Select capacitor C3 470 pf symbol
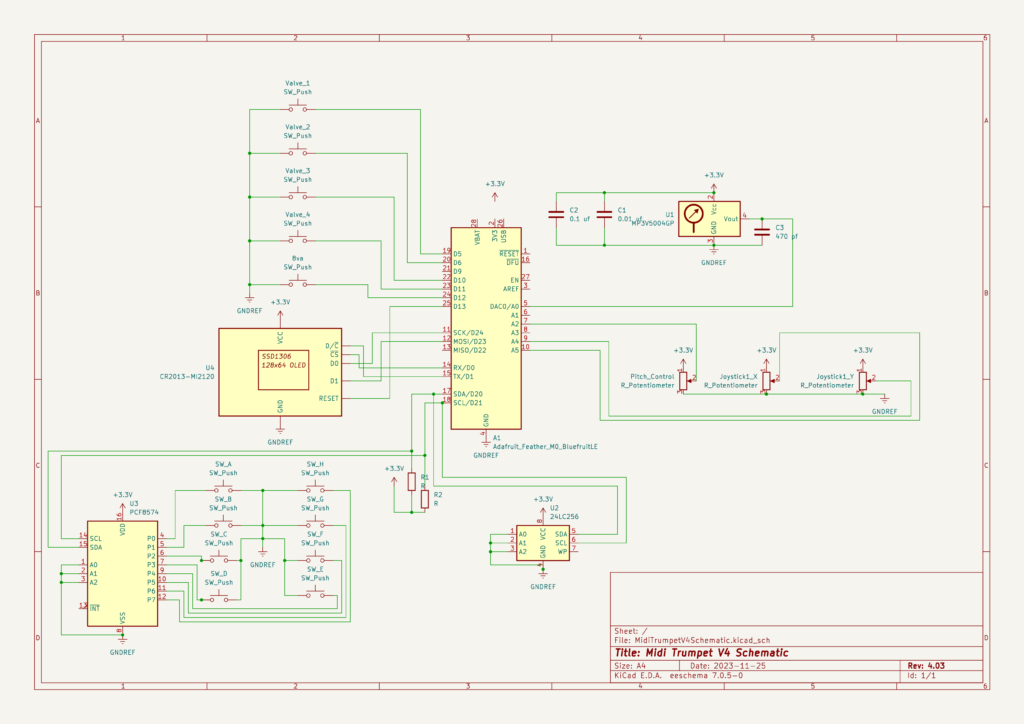 764,230
